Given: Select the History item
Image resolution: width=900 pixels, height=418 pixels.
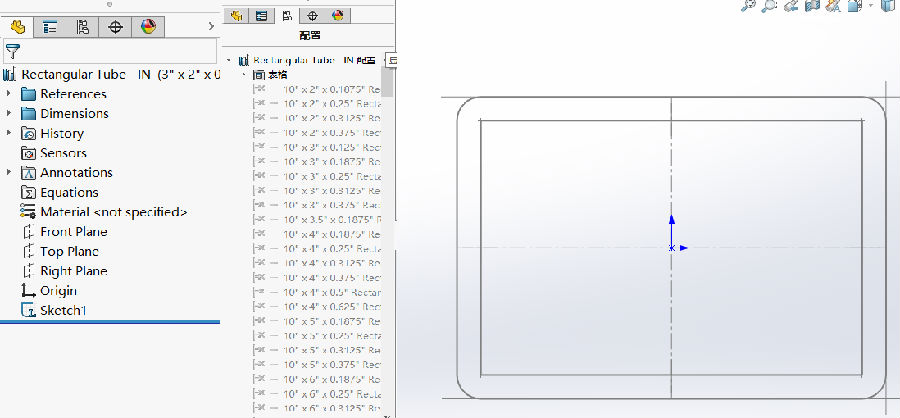Looking at the screenshot, I should (x=52, y=133).
